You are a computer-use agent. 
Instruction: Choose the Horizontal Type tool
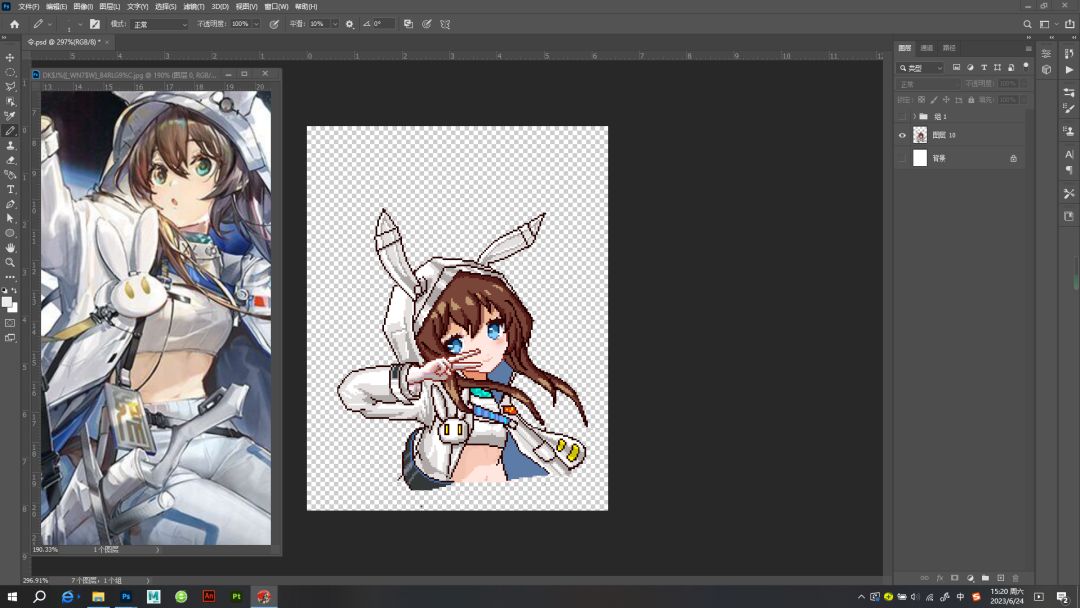coord(10,189)
